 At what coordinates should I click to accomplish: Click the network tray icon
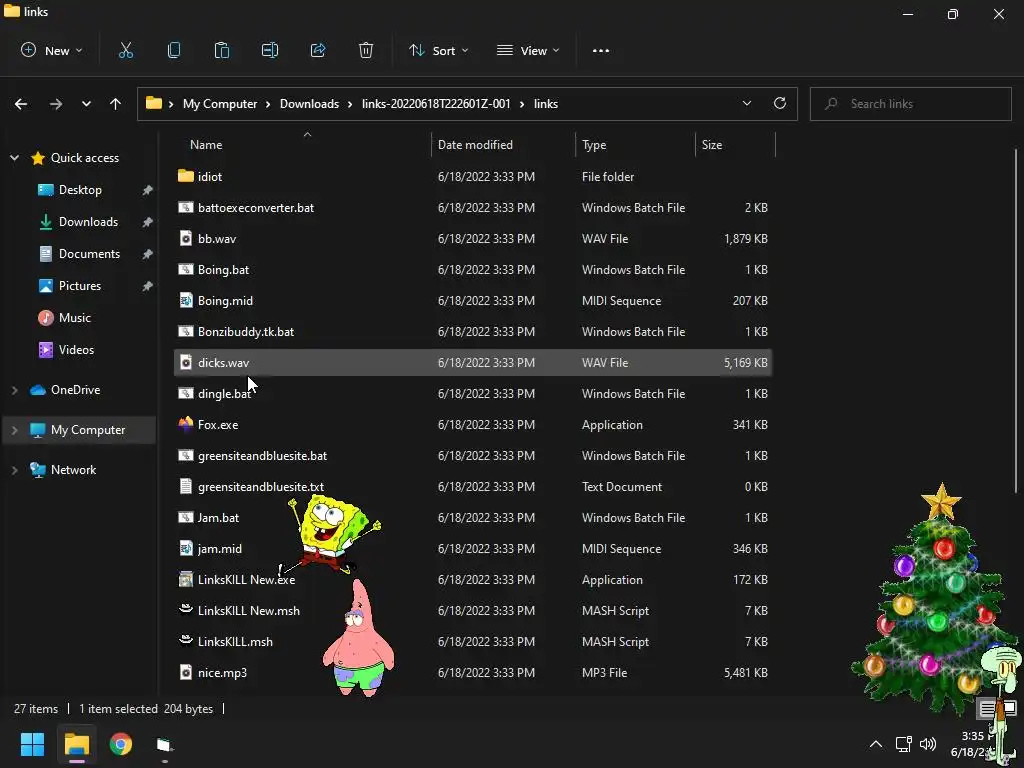coord(904,744)
